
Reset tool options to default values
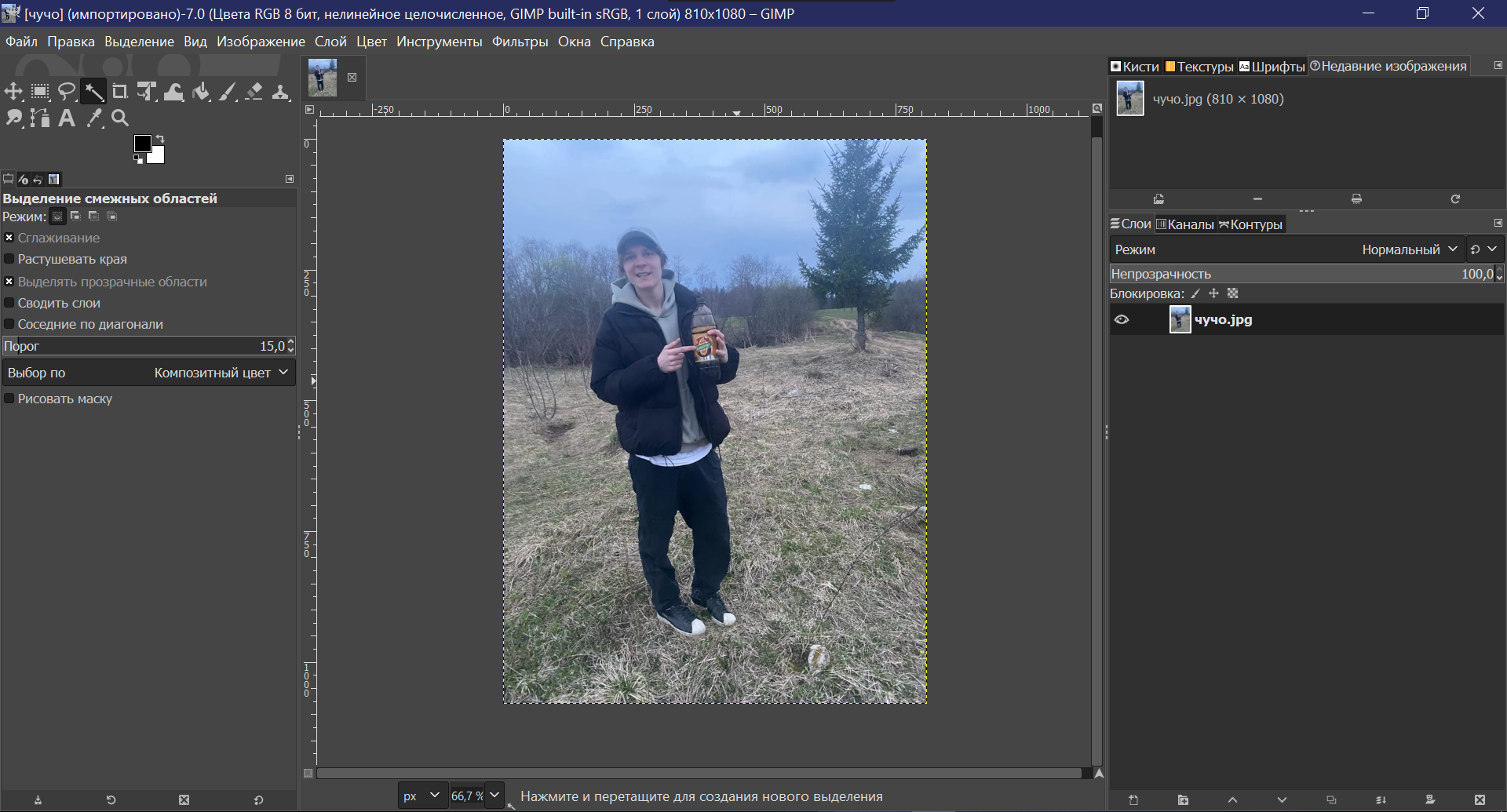tap(258, 800)
